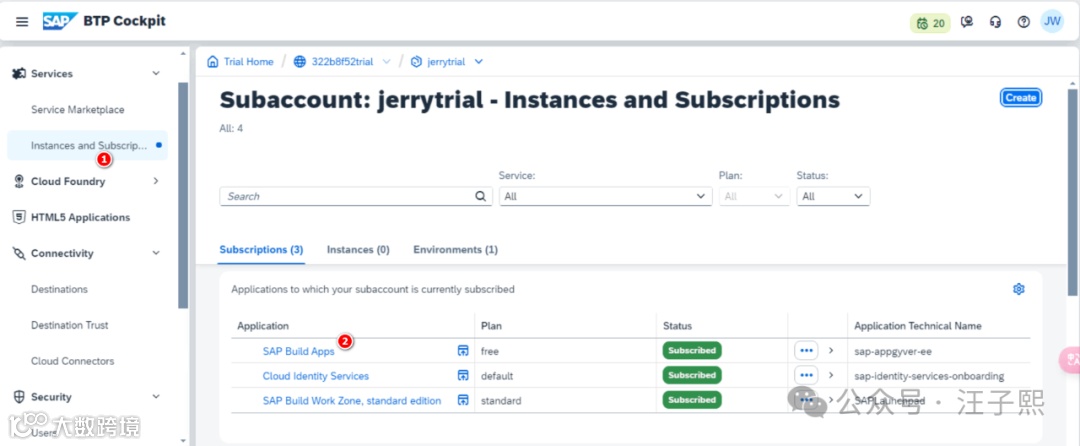Click the search magnifier icon

[480, 196]
